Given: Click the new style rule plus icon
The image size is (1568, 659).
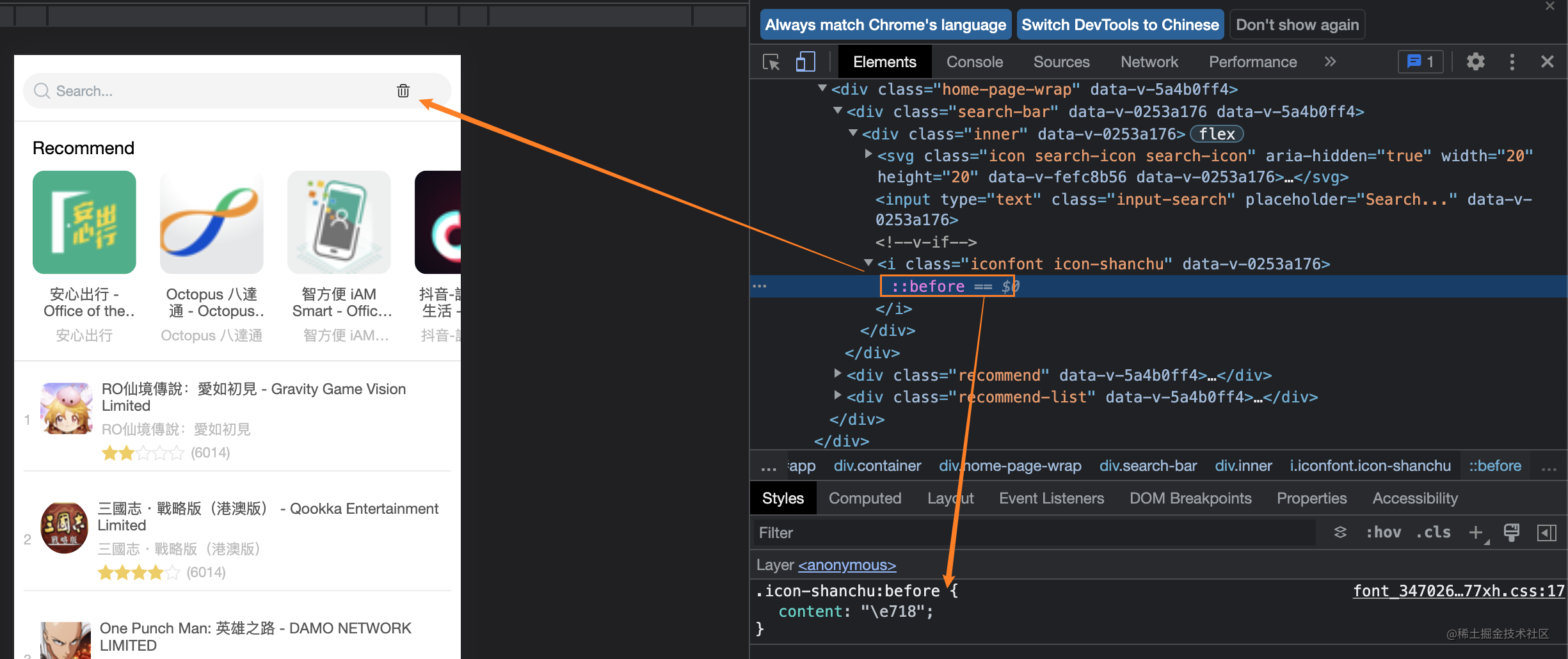Looking at the screenshot, I should [1476, 532].
